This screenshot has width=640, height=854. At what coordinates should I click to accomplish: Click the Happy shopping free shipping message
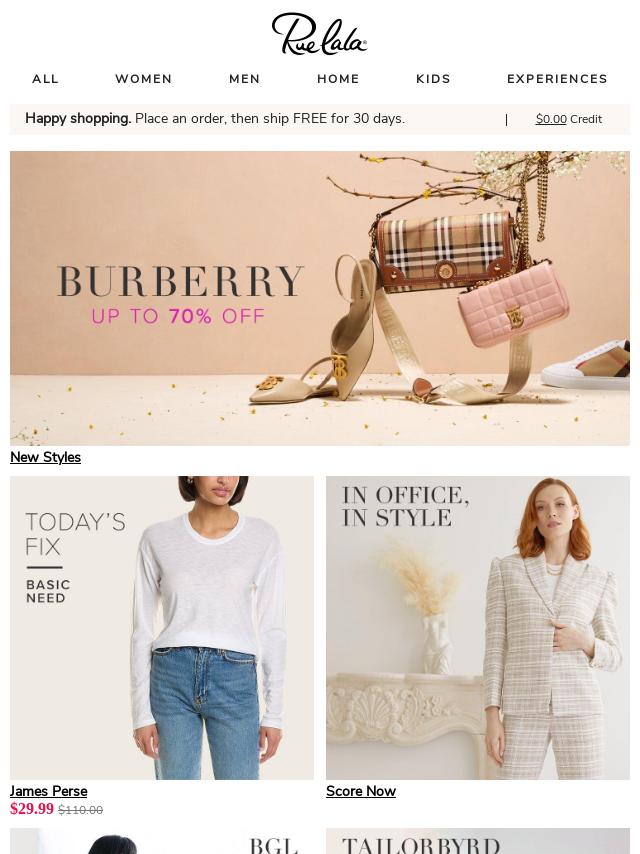tap(215, 119)
